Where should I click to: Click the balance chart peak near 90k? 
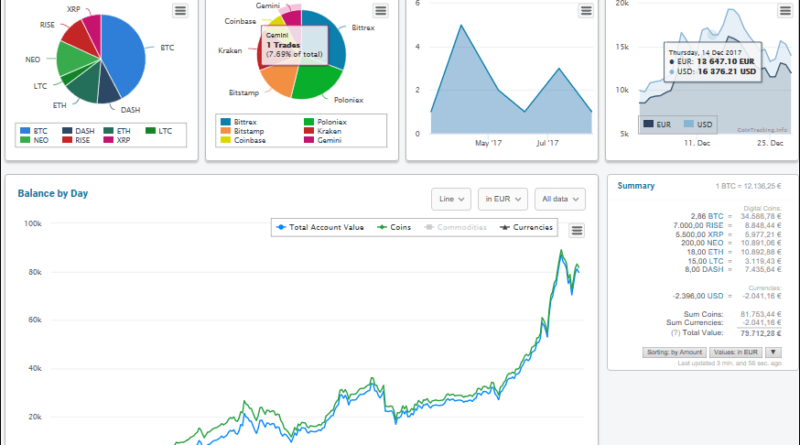pyautogui.click(x=561, y=251)
